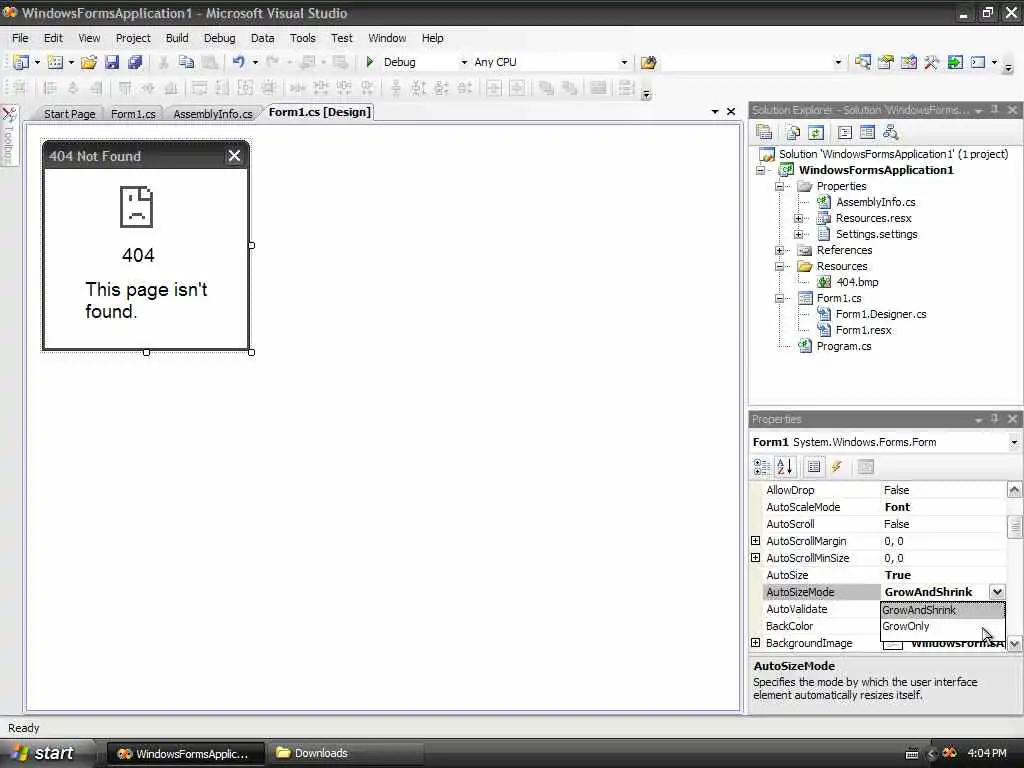Click the Copy toolbar icon
This screenshot has height=768, width=1024.
click(x=186, y=62)
